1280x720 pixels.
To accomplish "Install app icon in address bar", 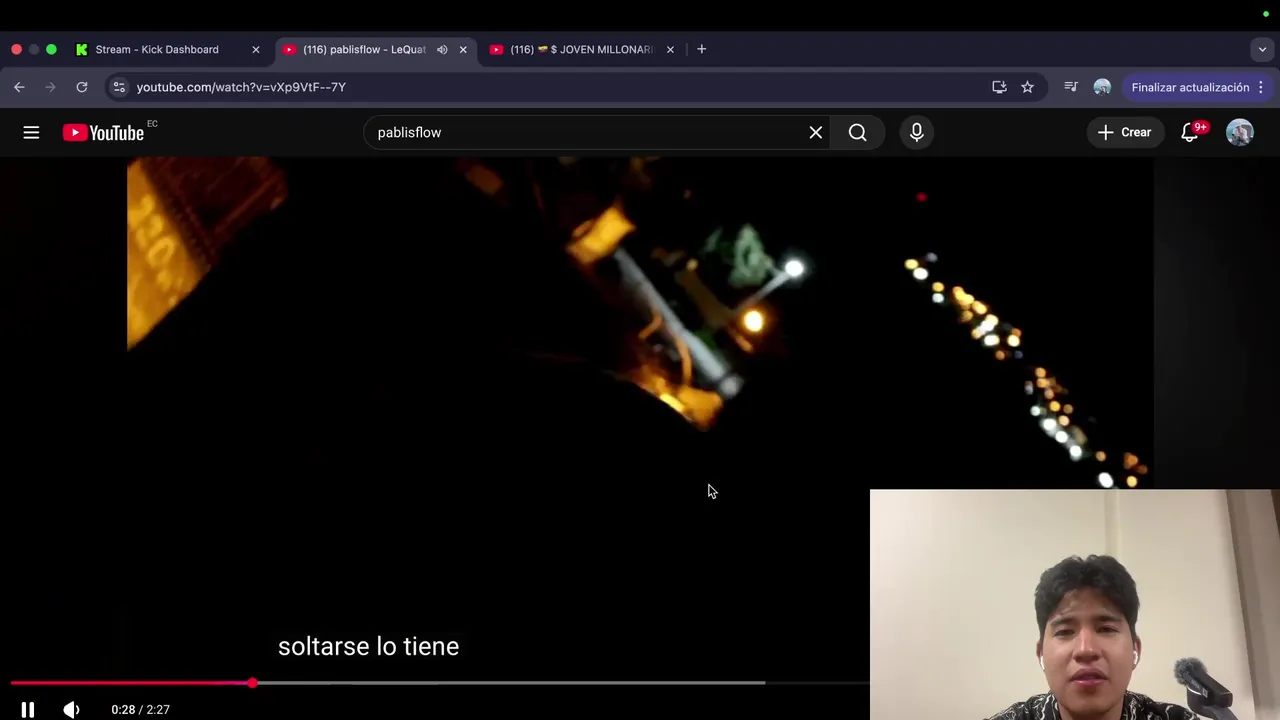I will 999,87.
